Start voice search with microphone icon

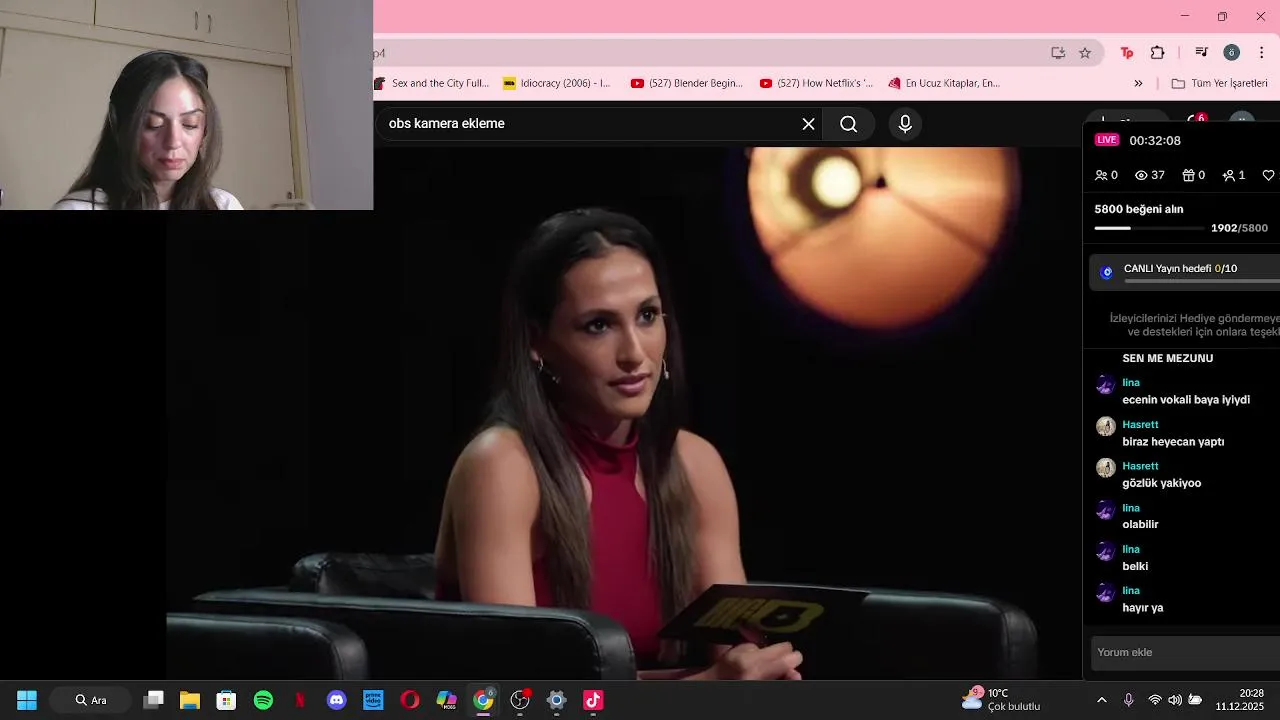click(x=905, y=124)
